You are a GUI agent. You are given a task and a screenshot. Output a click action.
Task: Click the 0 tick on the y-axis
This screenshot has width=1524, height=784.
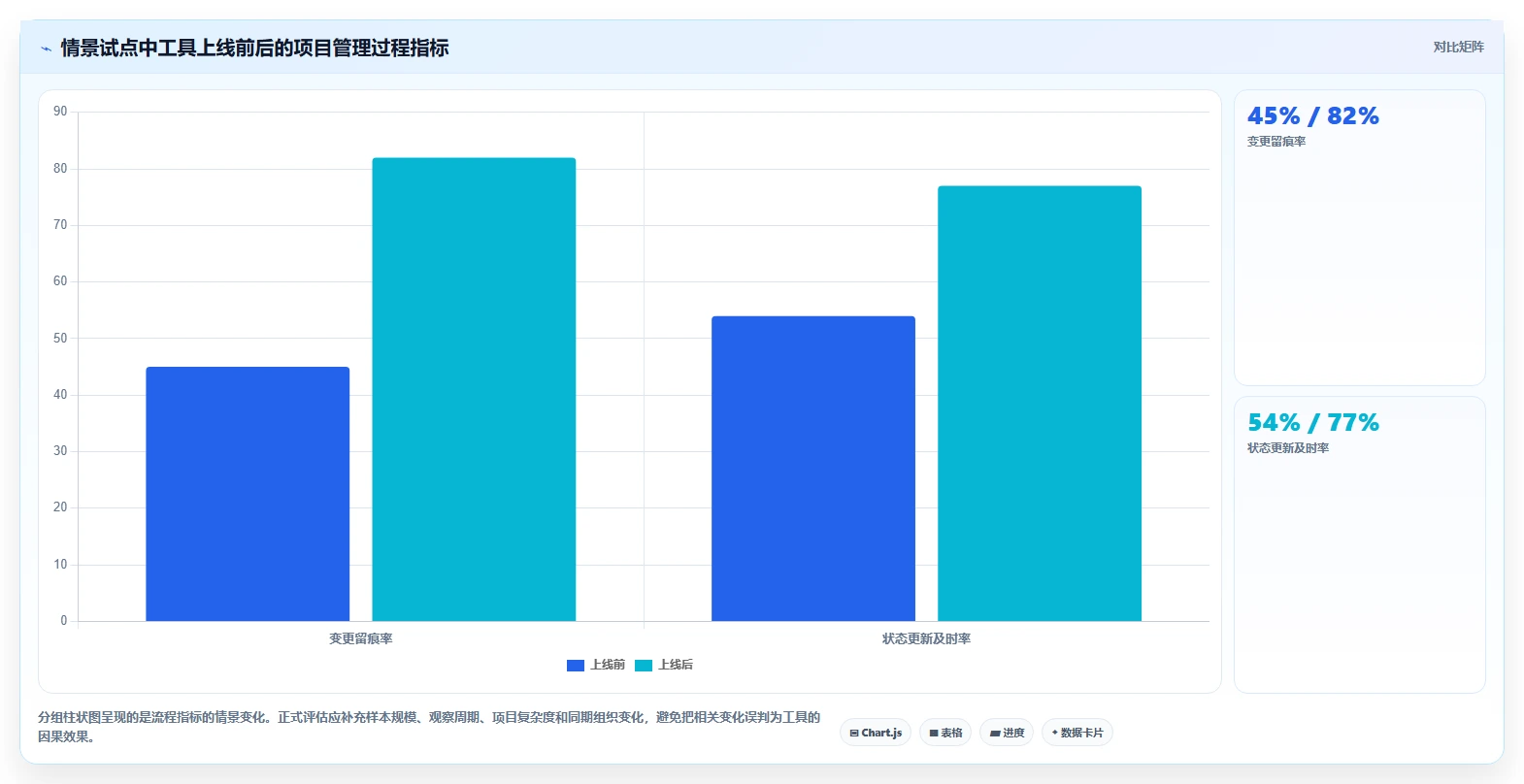click(x=64, y=620)
